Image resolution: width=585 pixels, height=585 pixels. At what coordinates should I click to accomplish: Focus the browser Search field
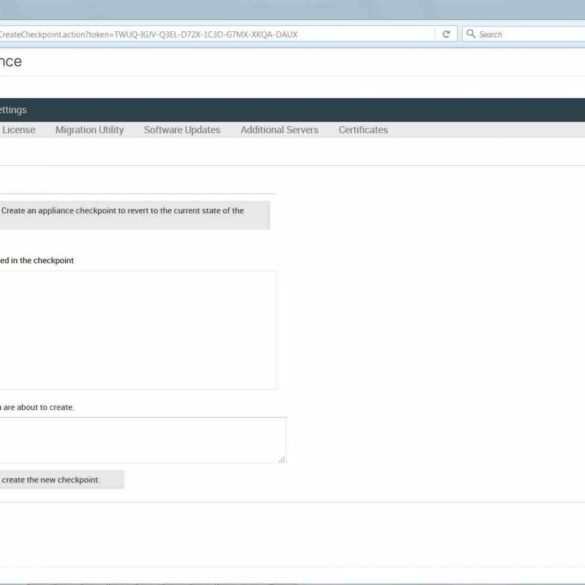(523, 34)
